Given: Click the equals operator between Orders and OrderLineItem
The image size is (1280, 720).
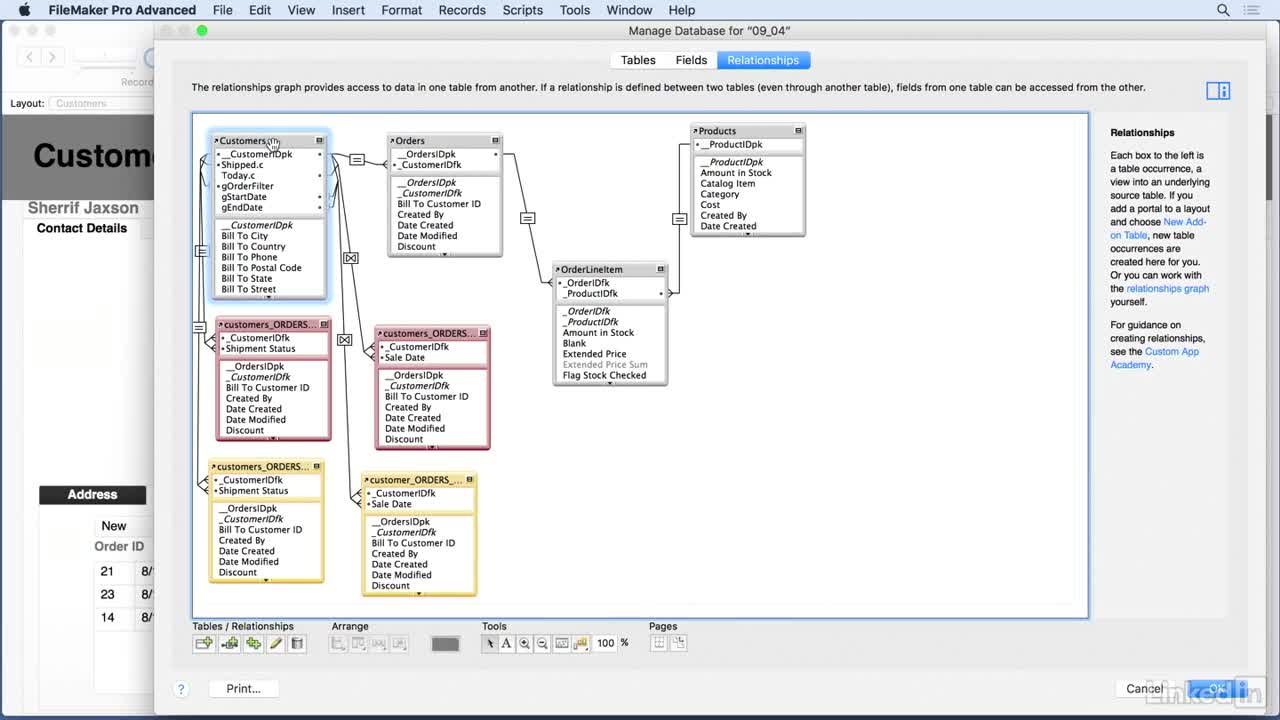Looking at the screenshot, I should coord(527,218).
